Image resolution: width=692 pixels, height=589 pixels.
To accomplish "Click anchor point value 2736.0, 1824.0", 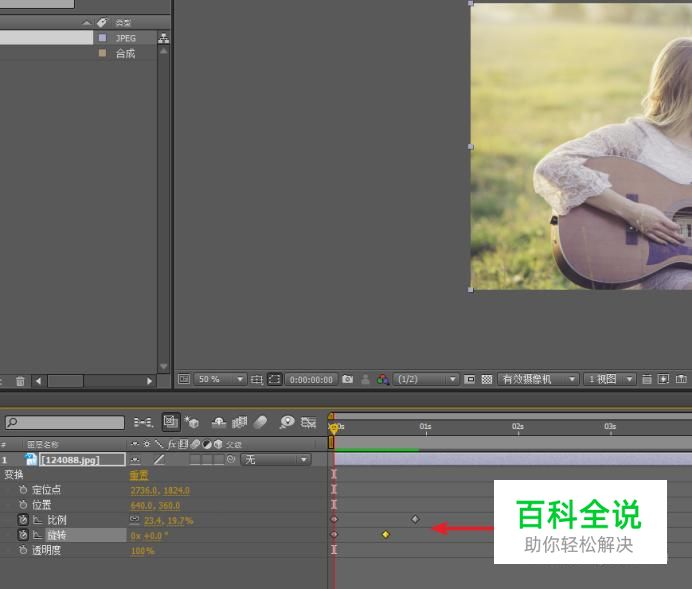I will (x=160, y=491).
